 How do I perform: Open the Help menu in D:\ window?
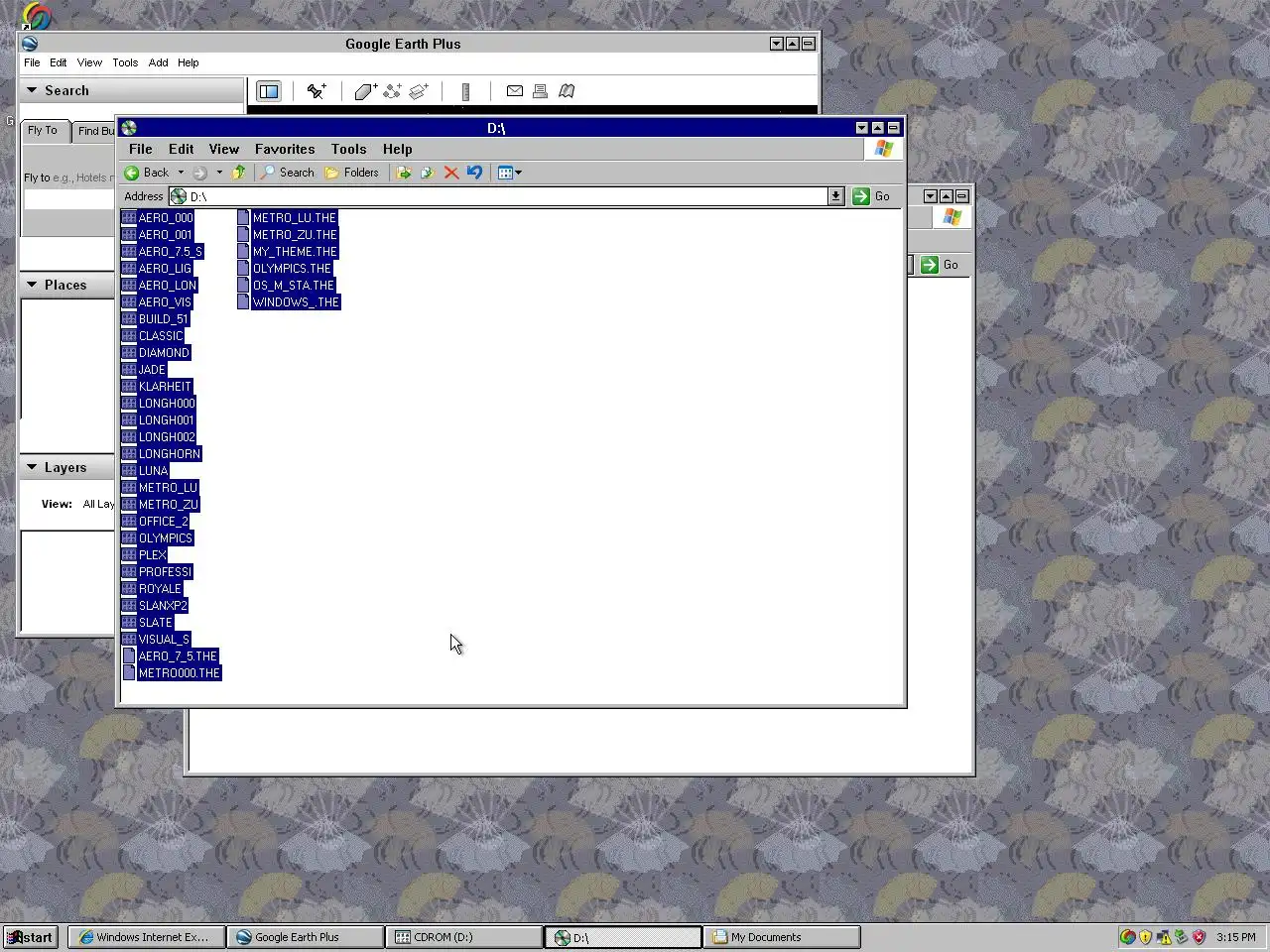397,149
